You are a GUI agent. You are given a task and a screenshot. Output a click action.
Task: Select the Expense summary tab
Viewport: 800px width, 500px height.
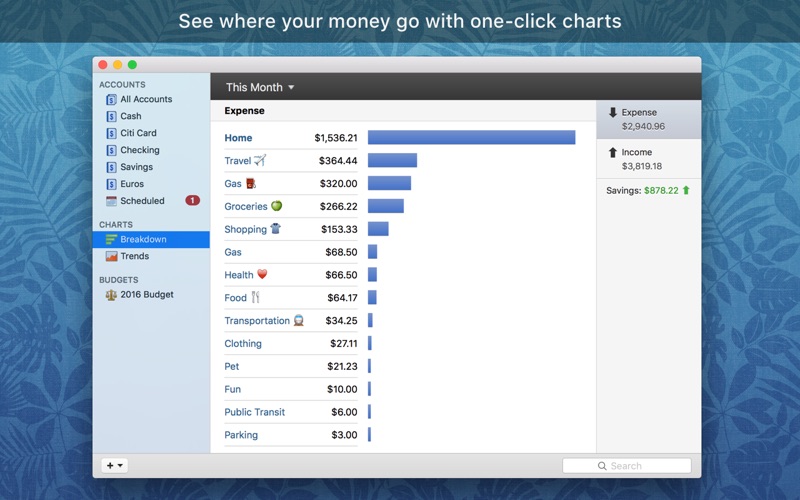(648, 119)
